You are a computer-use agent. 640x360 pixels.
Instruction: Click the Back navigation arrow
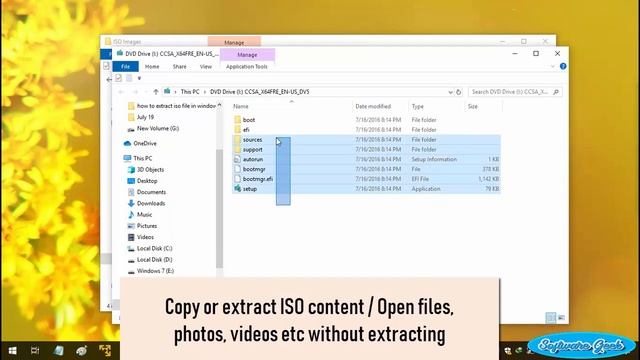(121, 92)
